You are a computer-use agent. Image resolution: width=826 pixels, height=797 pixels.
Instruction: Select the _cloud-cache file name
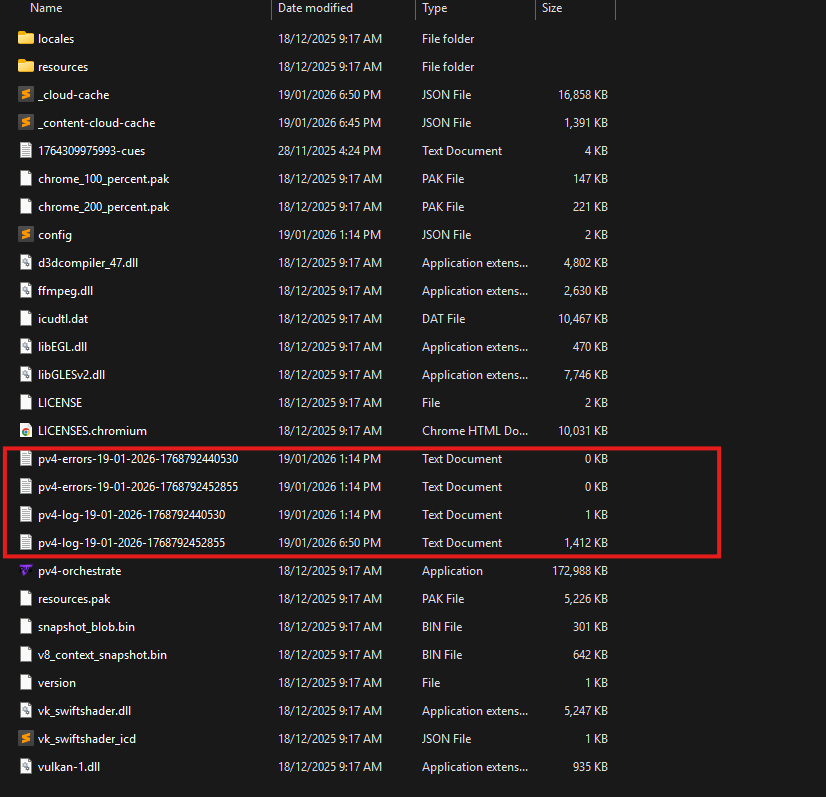point(74,95)
